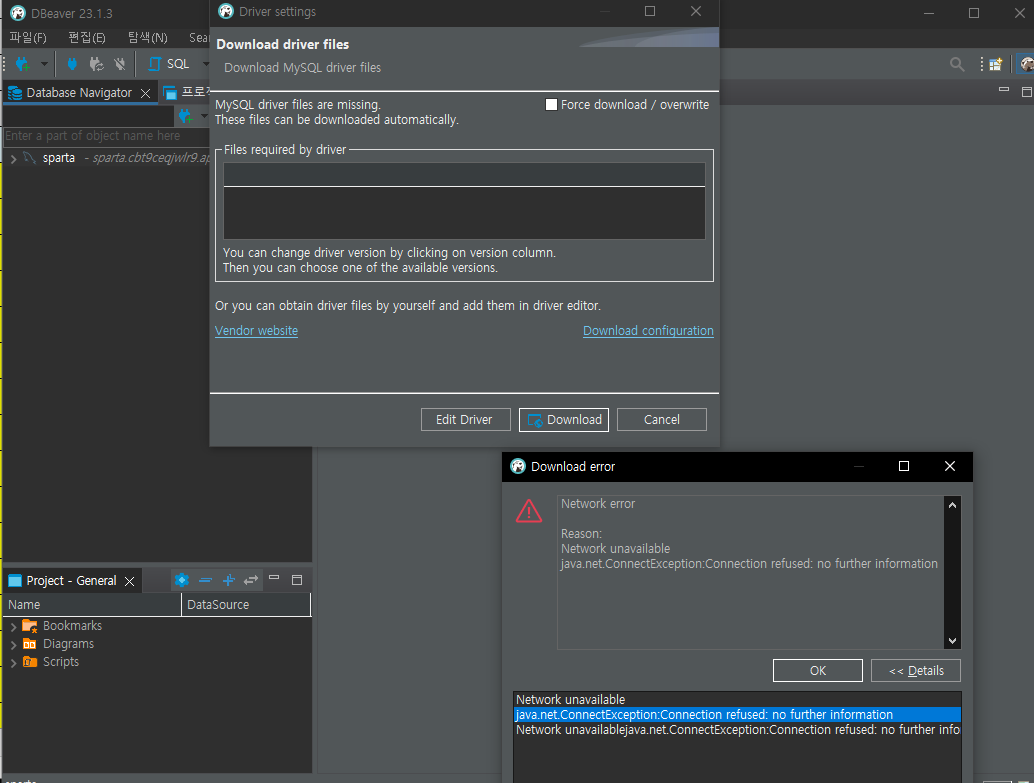Select highlighted java.net.ConnectException details row
This screenshot has width=1034, height=783.
pyautogui.click(x=737, y=715)
